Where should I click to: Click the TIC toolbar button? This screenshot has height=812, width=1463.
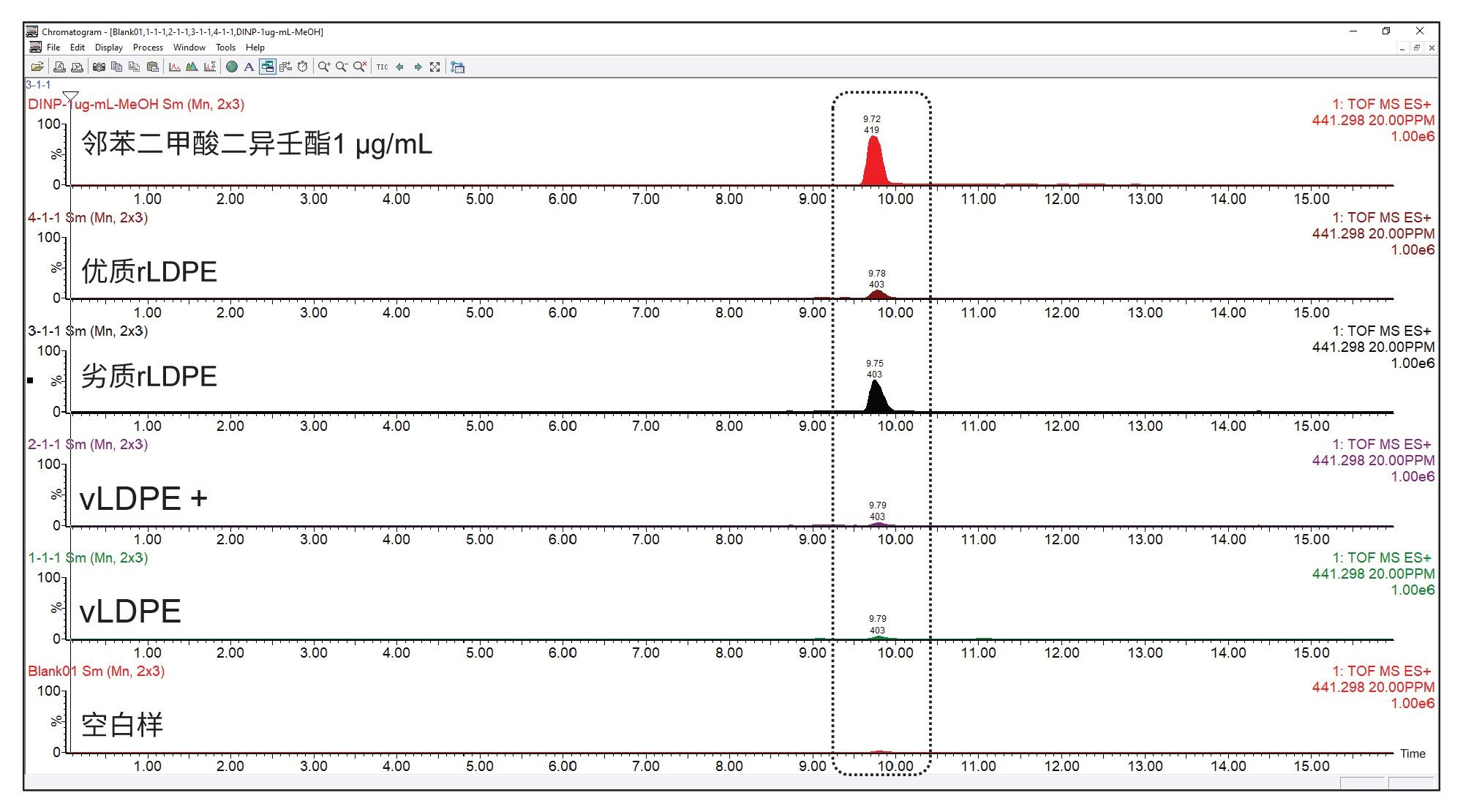coord(382,67)
